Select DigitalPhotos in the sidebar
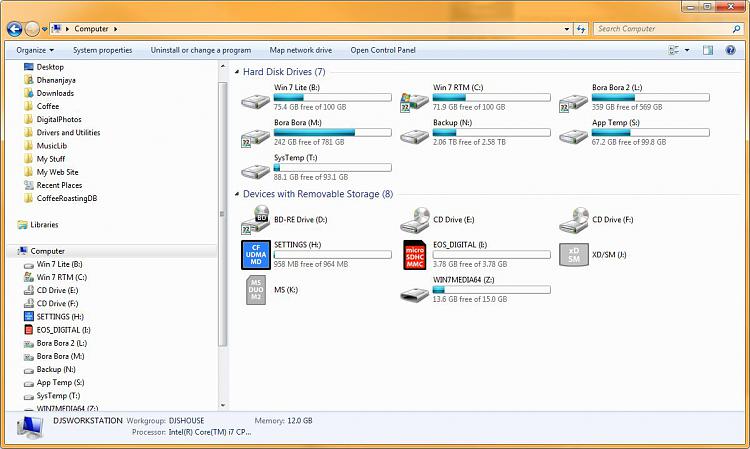 59,120
